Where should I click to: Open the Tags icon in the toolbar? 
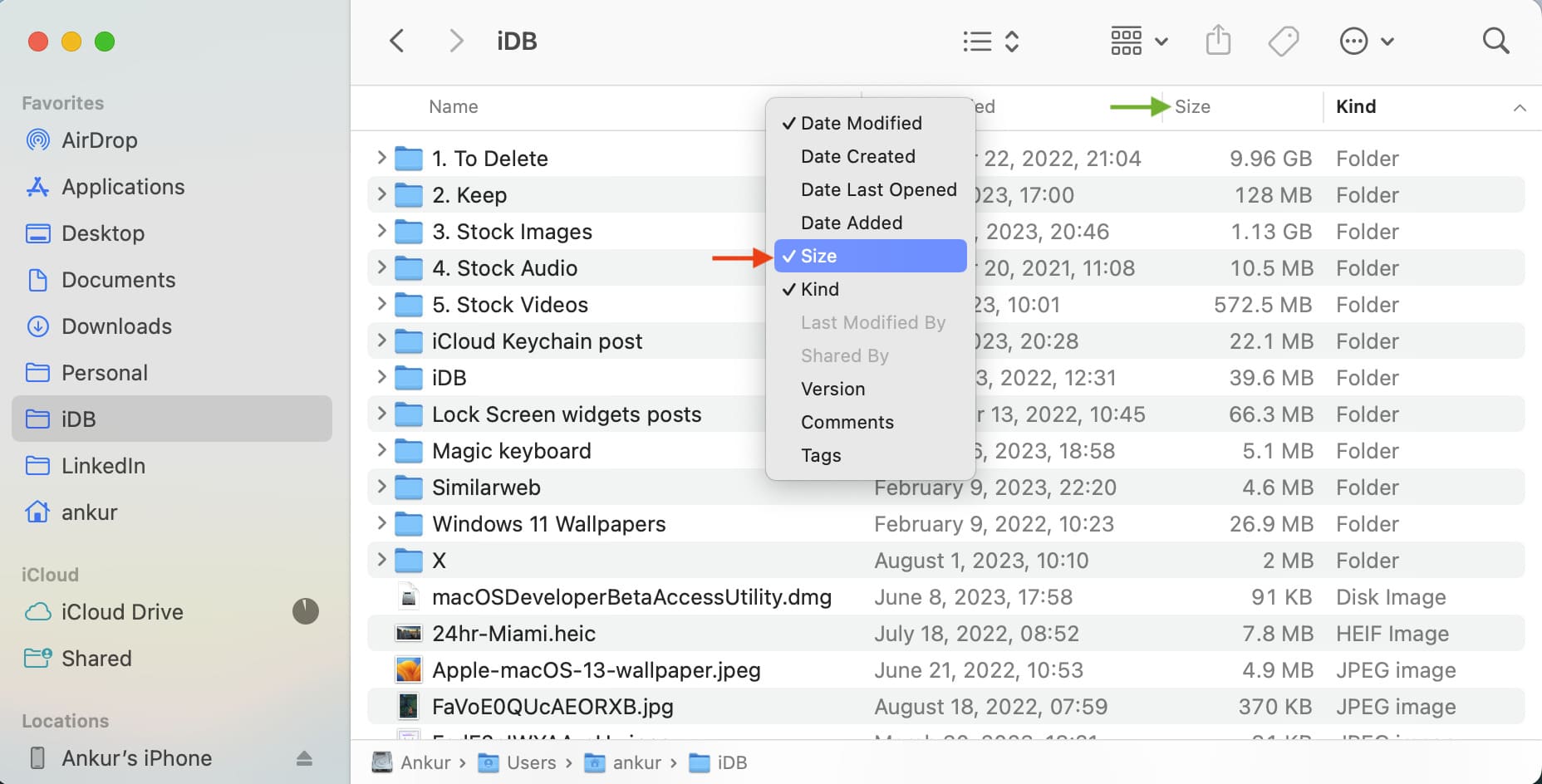coord(1282,40)
